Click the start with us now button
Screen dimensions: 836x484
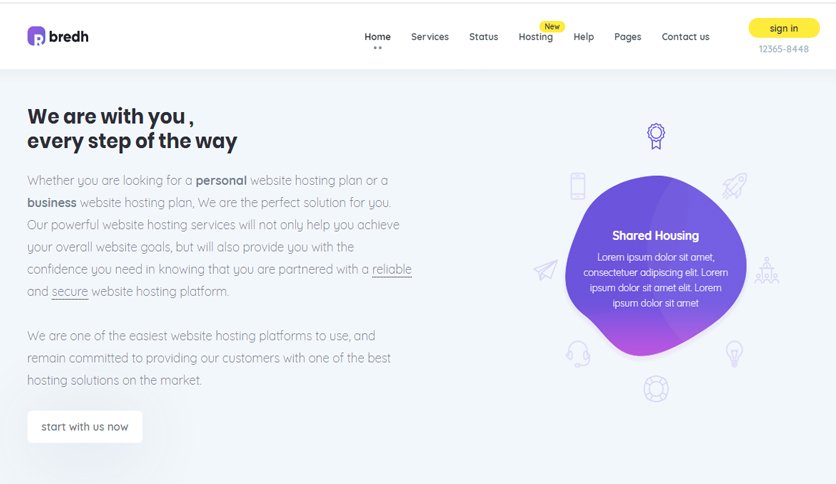click(x=85, y=426)
